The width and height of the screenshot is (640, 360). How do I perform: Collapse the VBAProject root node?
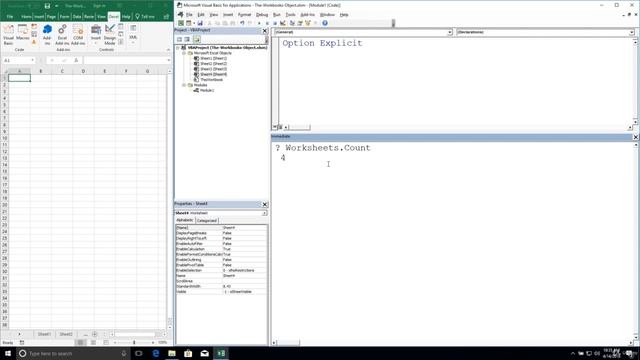coord(178,48)
